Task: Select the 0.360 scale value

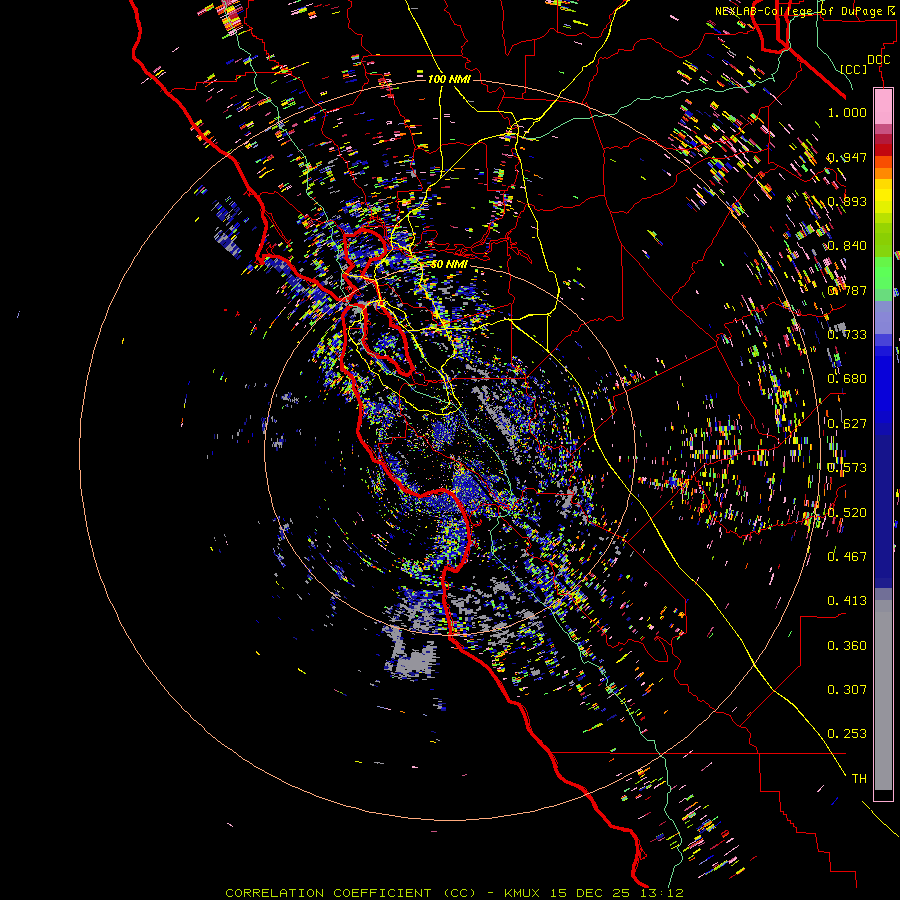Action: pos(847,646)
